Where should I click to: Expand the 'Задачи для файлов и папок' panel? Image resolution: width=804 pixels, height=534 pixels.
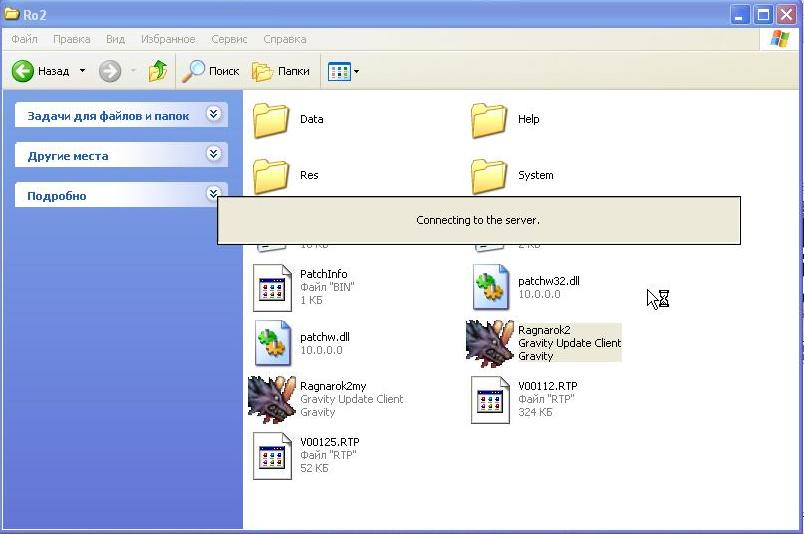coord(213,115)
